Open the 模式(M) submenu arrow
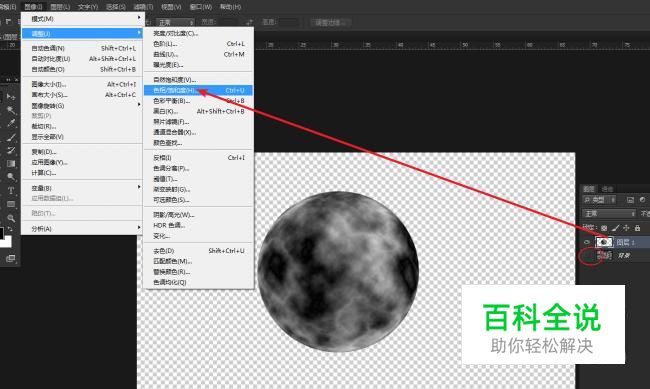Image resolution: width=650 pixels, height=389 pixels. (x=139, y=18)
